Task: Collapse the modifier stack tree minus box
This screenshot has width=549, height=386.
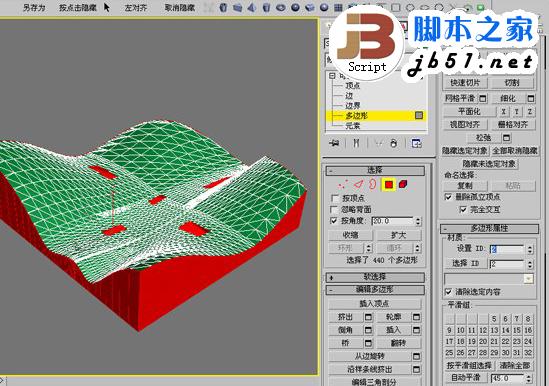Action: point(332,76)
